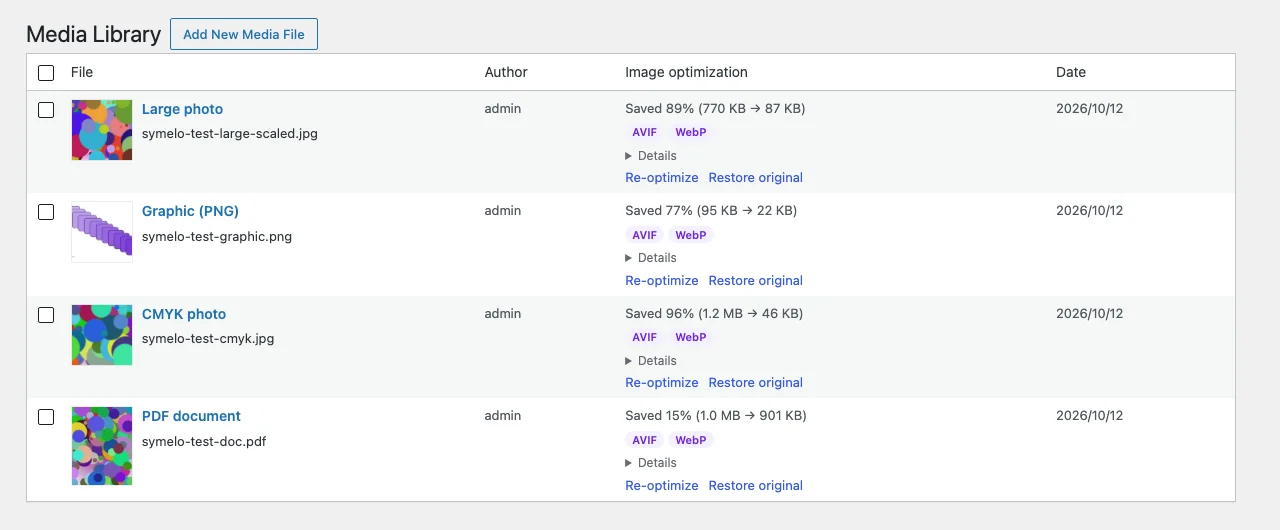Click filename symelo-test-doc.pdf
The image size is (1280, 530).
204,441
